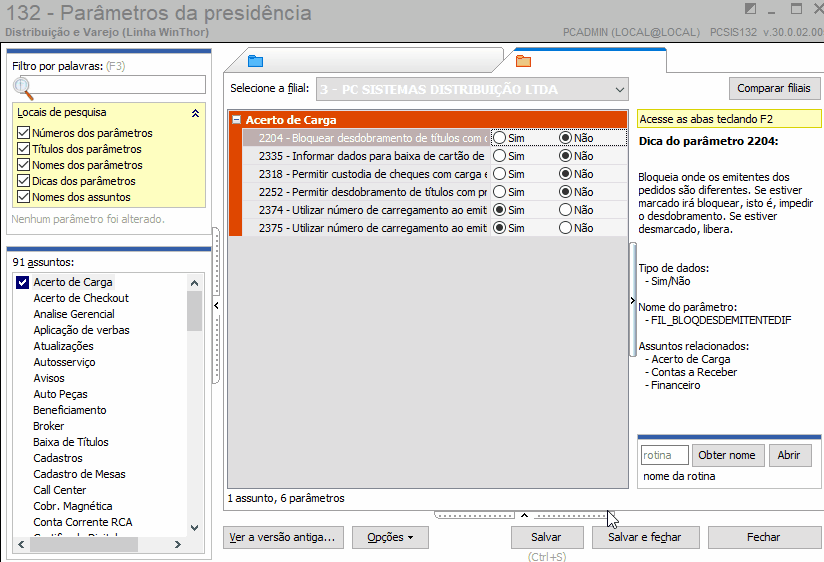This screenshot has height=562, width=824.
Task: Toggle Títulos dos parâmetros checkbox
Action: coord(23,149)
